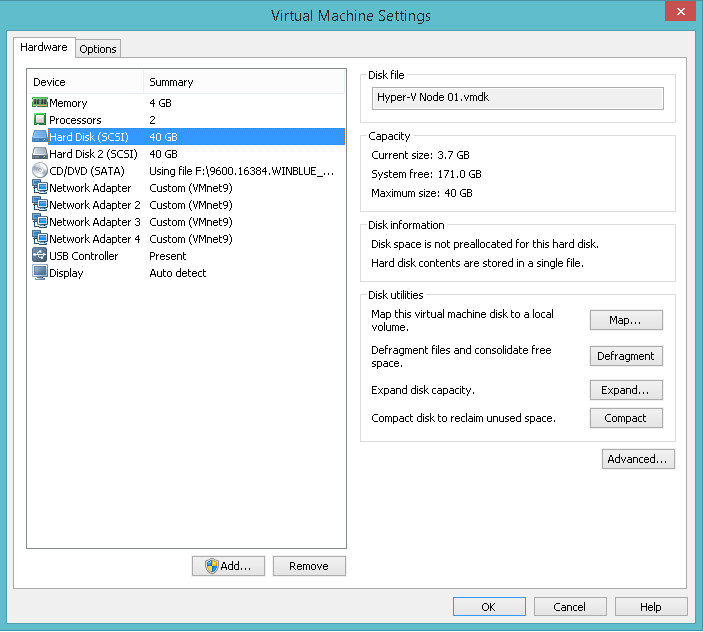Click 'System free: 171.0 GB' text
Image resolution: width=703 pixels, height=632 pixels.
[x=426, y=174]
